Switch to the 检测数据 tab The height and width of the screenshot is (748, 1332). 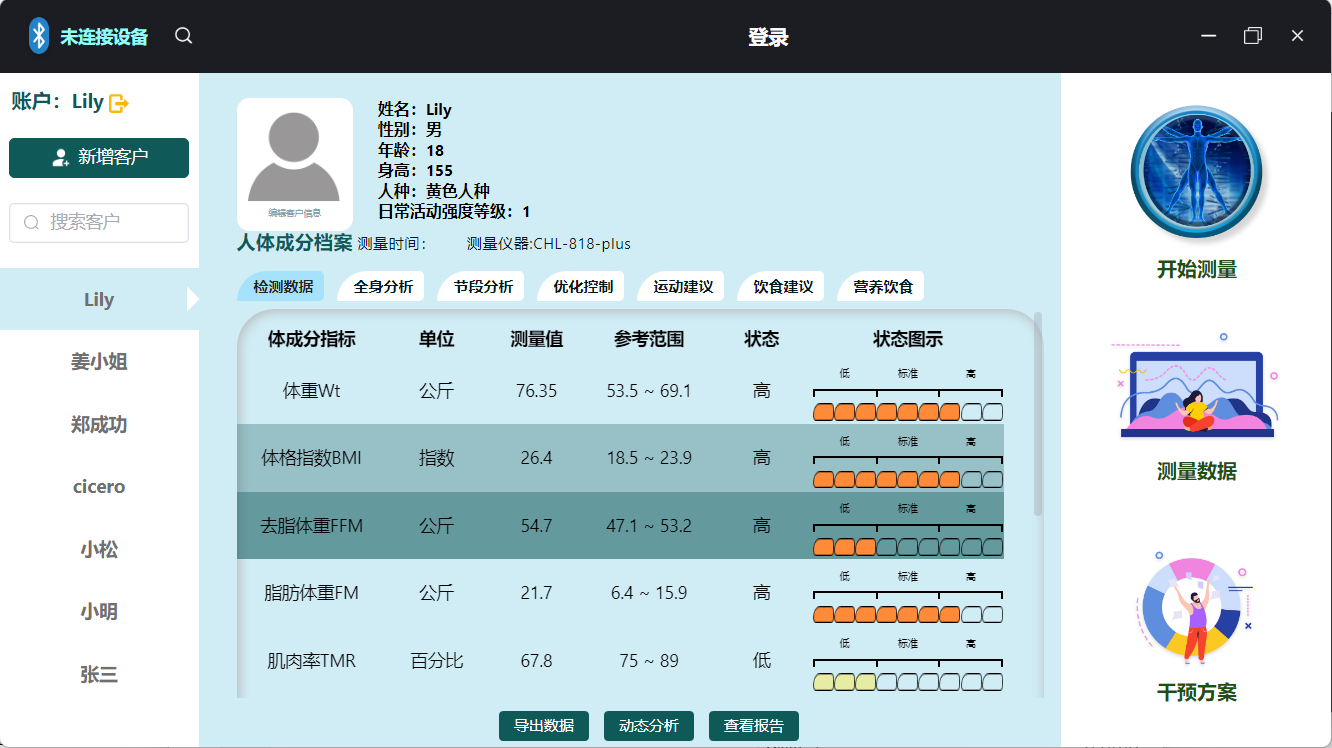pos(282,287)
